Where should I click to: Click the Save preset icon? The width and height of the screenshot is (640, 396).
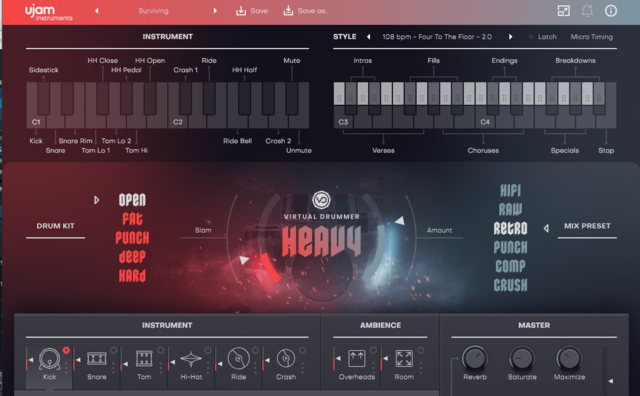click(241, 11)
